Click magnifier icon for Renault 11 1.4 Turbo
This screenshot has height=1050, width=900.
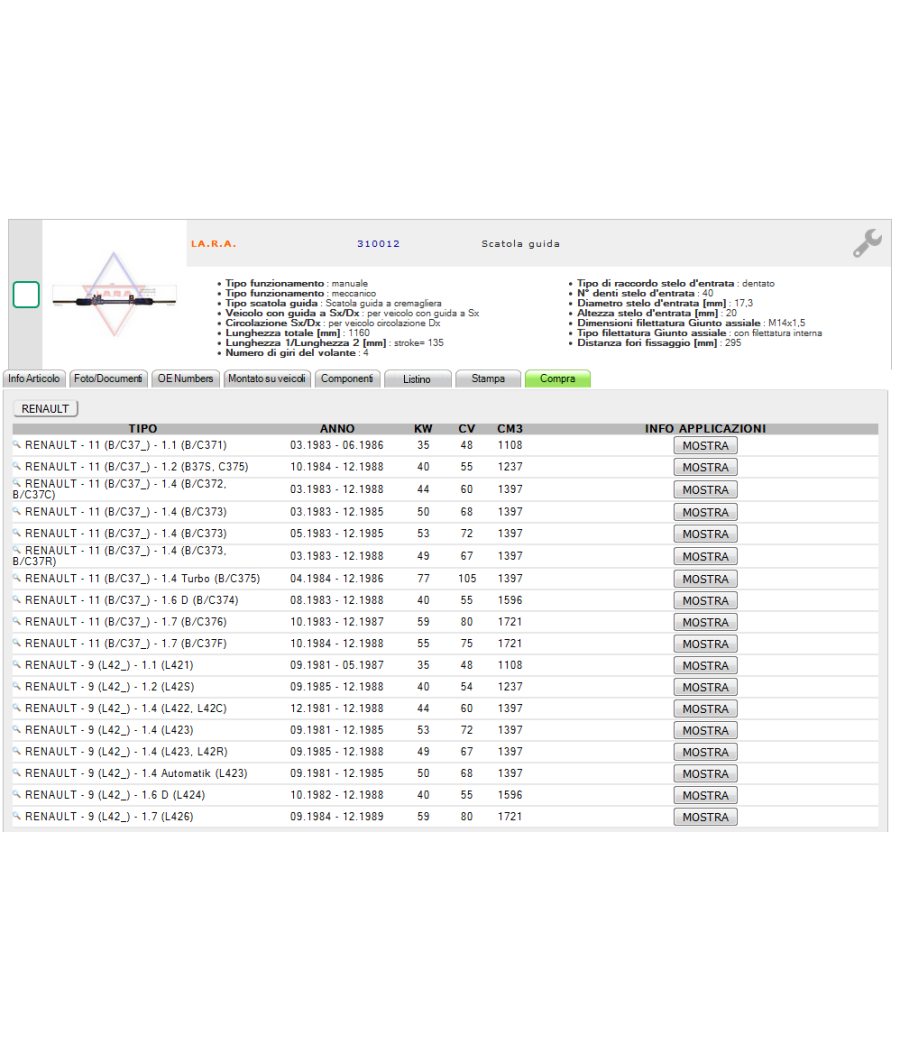[x=17, y=578]
